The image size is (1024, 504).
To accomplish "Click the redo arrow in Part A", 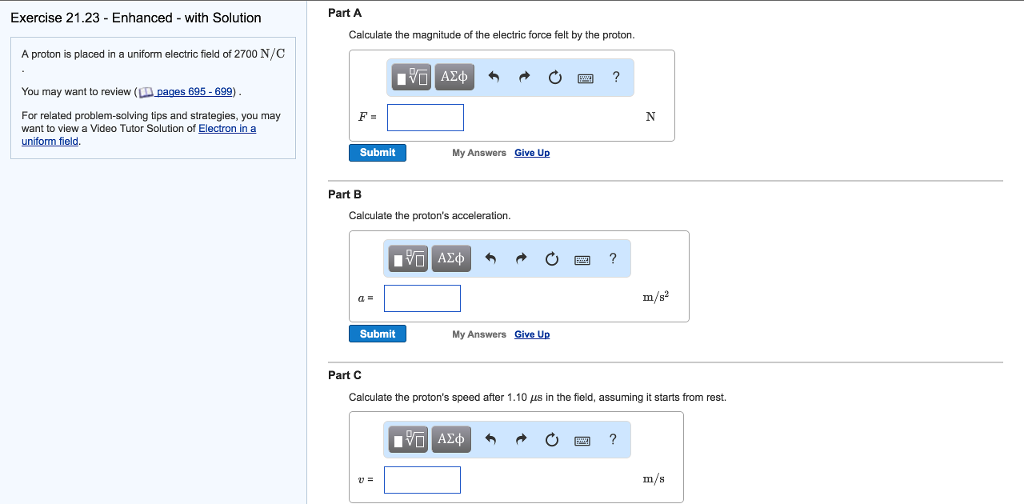I will click(524, 77).
